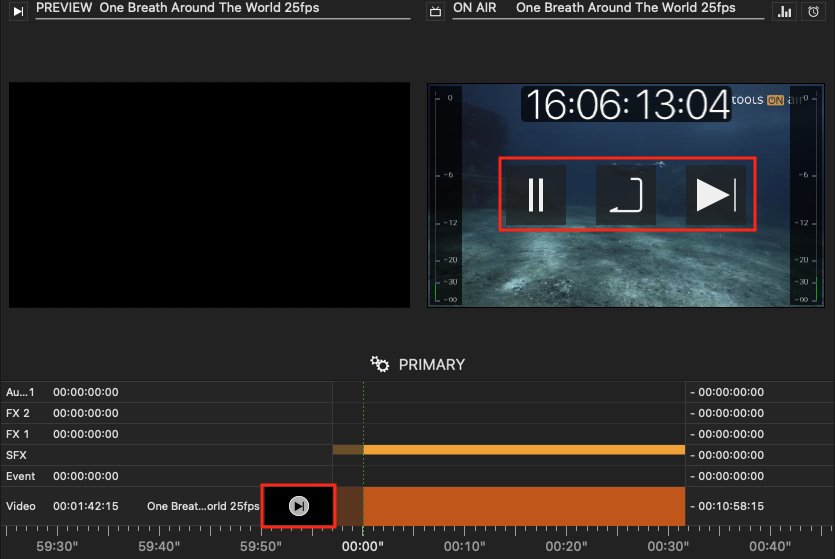
Task: Open the audio level meter bars icon
Action: 784,11
